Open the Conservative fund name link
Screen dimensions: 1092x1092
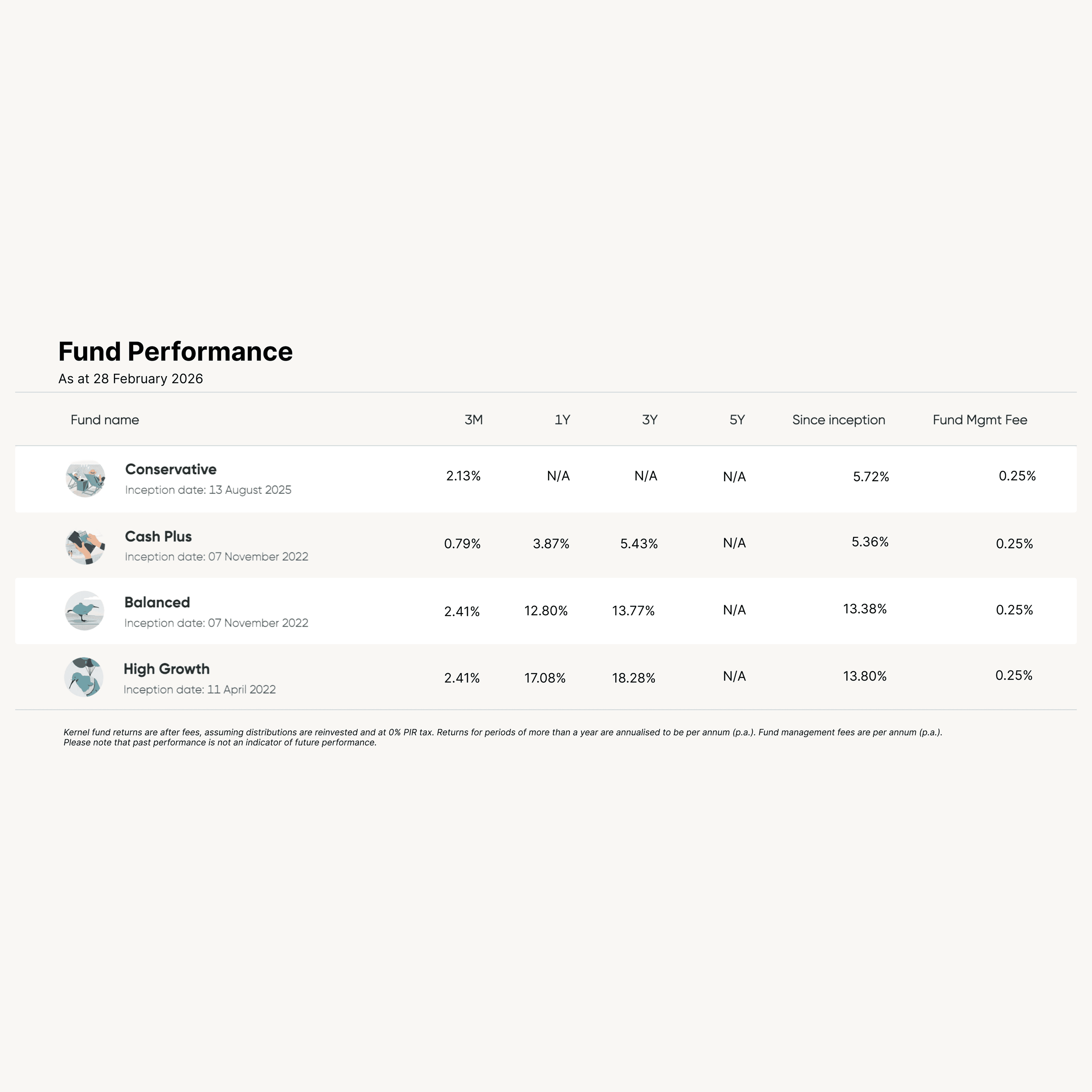(x=171, y=469)
